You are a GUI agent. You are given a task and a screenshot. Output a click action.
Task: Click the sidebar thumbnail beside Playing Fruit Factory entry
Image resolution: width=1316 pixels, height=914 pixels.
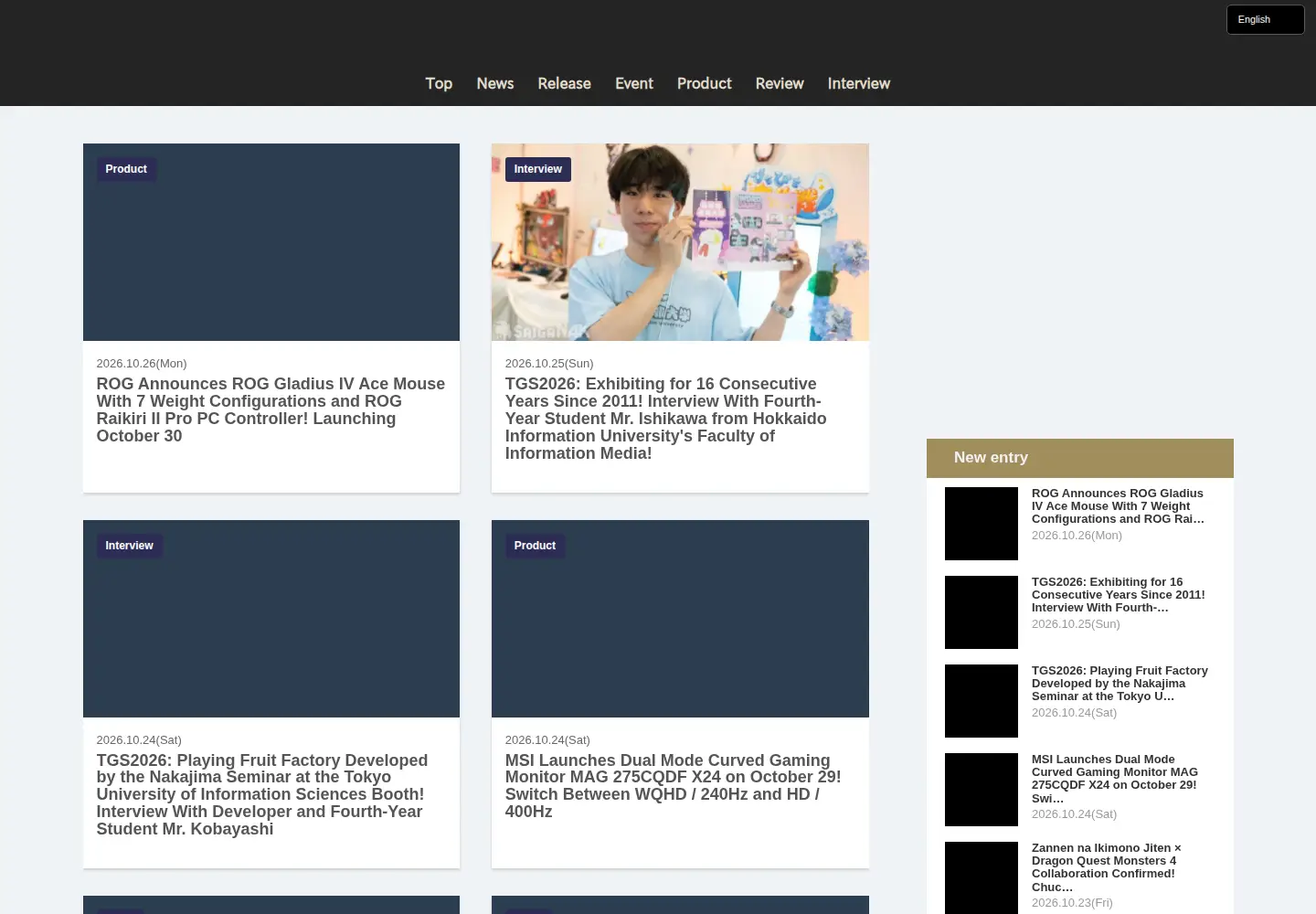(x=982, y=701)
